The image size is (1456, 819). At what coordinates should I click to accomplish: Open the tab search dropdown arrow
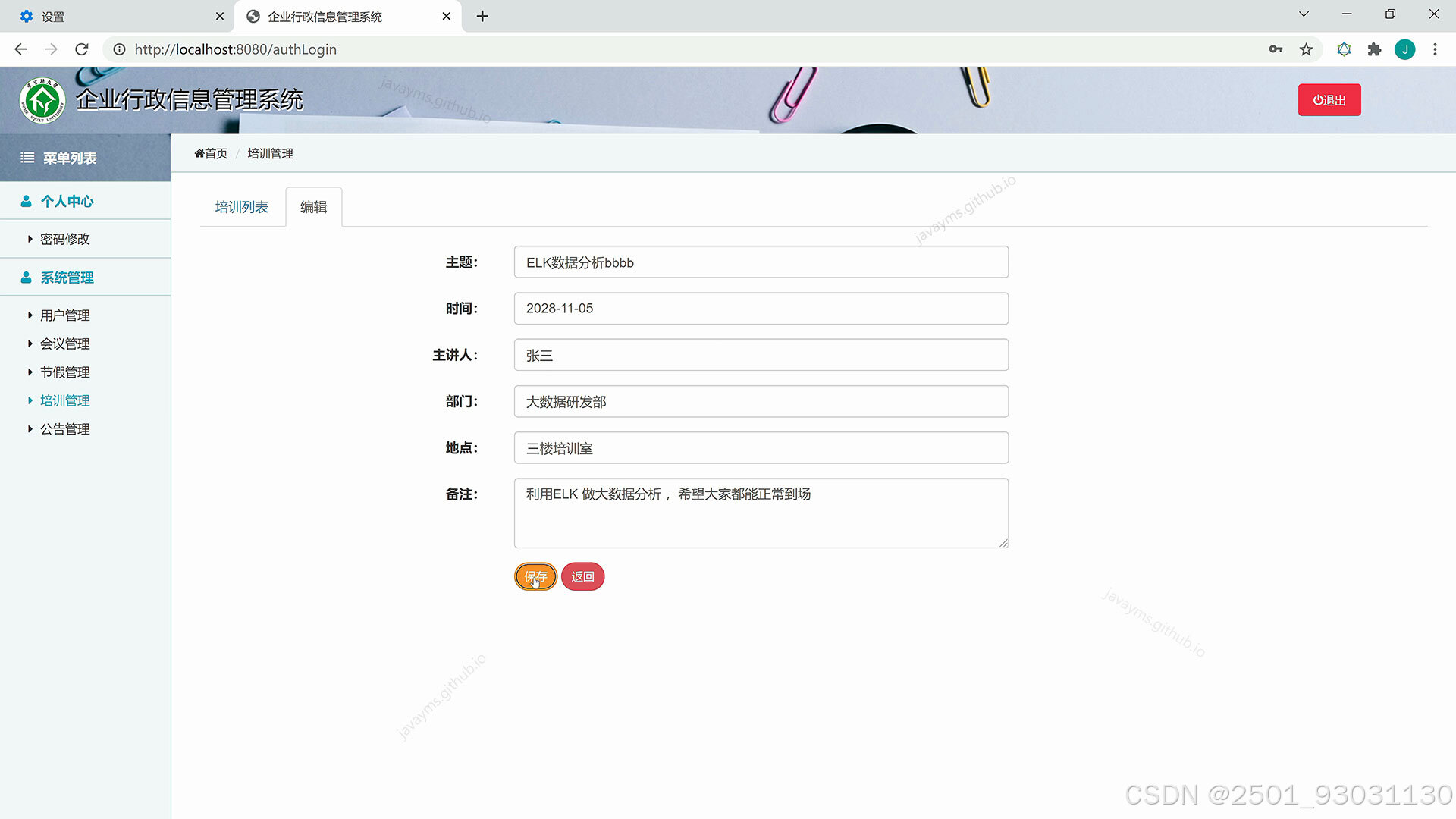(1304, 14)
